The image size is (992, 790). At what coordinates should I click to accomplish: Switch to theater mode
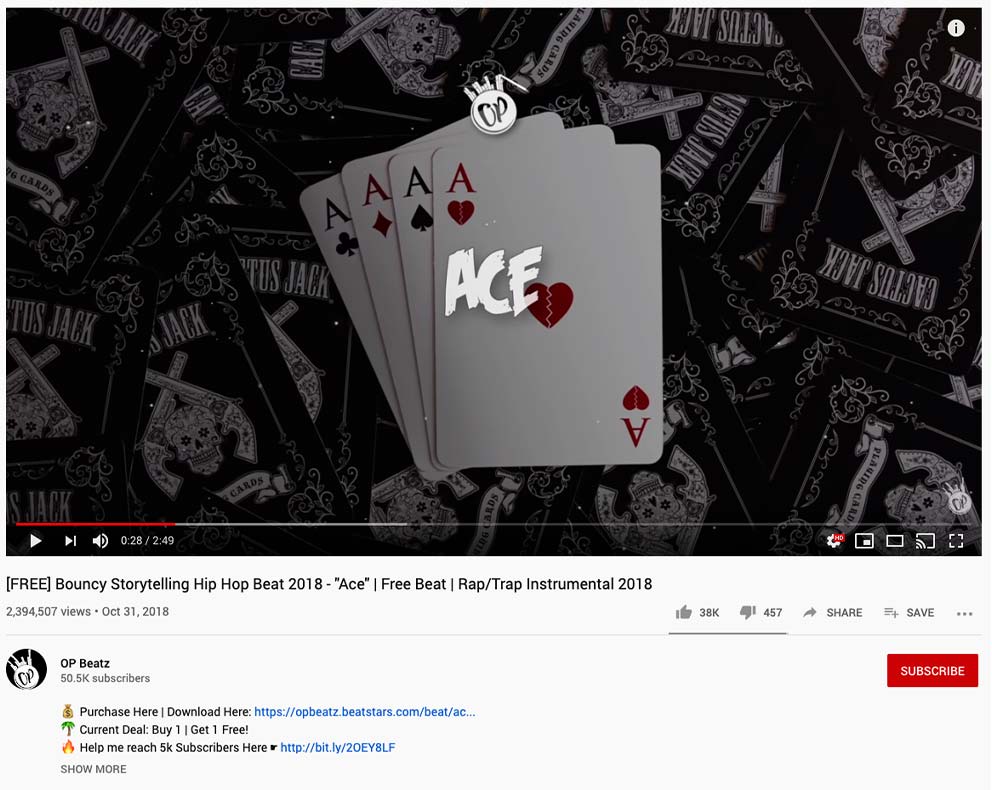tap(895, 541)
